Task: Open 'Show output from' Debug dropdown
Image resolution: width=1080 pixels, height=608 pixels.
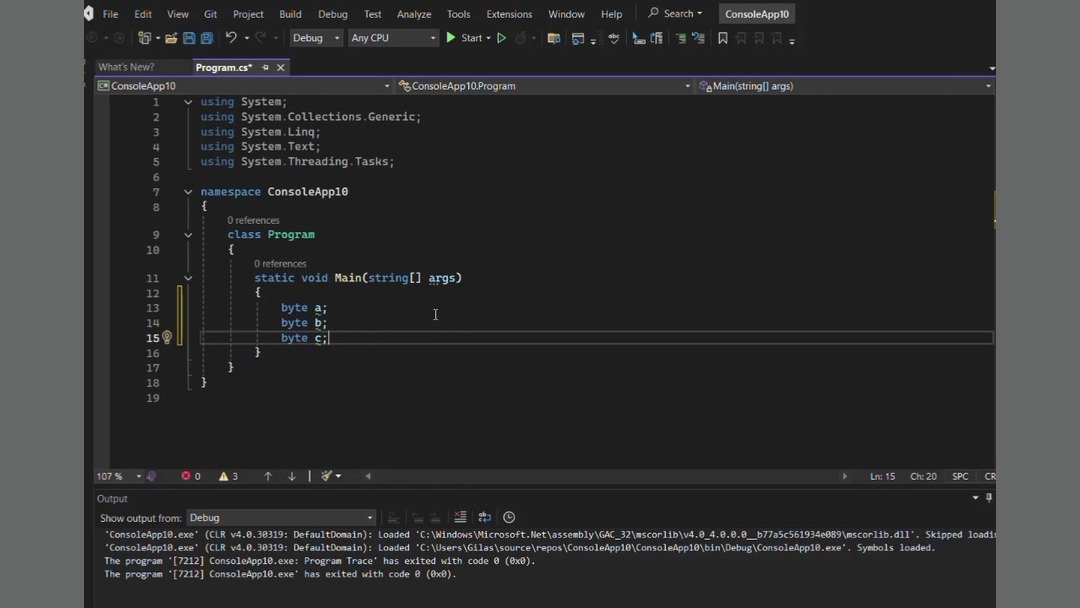Action: pos(280,518)
